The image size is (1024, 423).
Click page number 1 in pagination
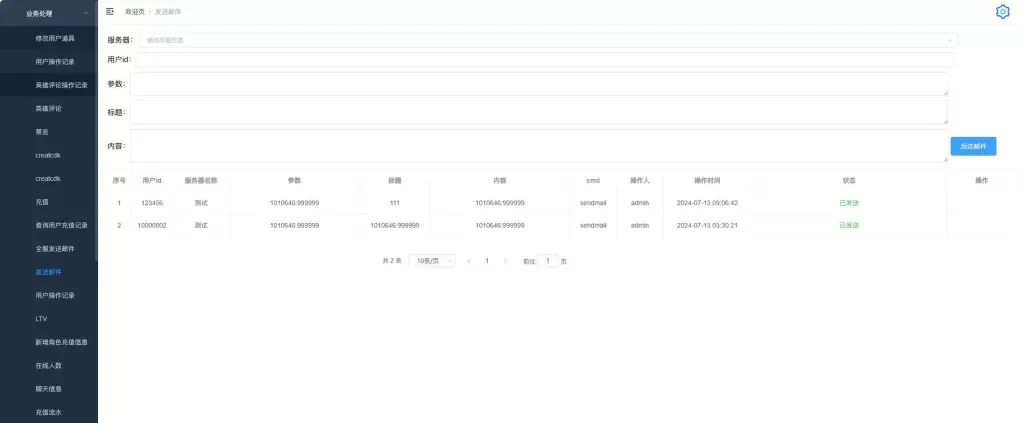[487, 261]
